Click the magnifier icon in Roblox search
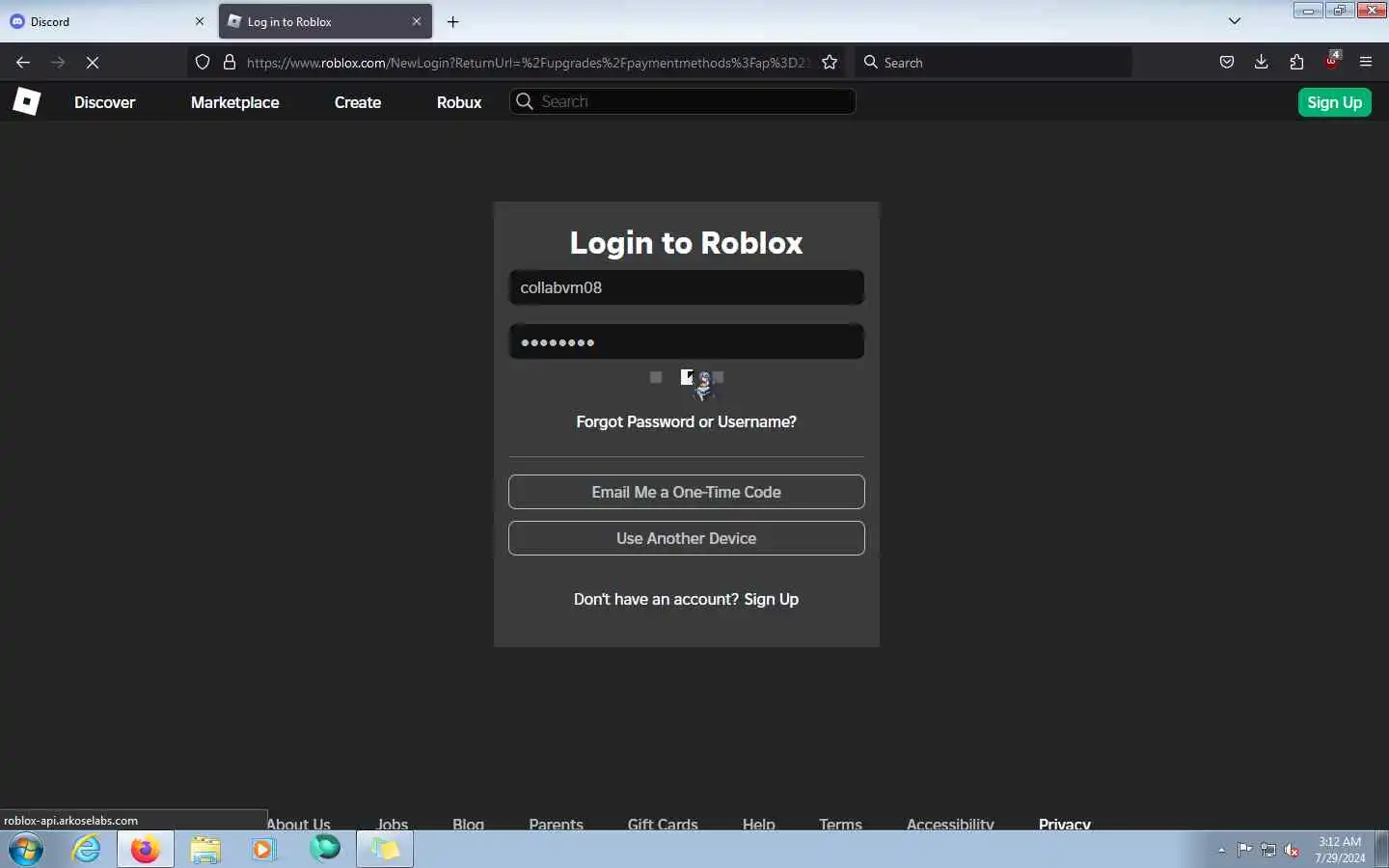This screenshot has width=1389, height=868. (x=525, y=101)
